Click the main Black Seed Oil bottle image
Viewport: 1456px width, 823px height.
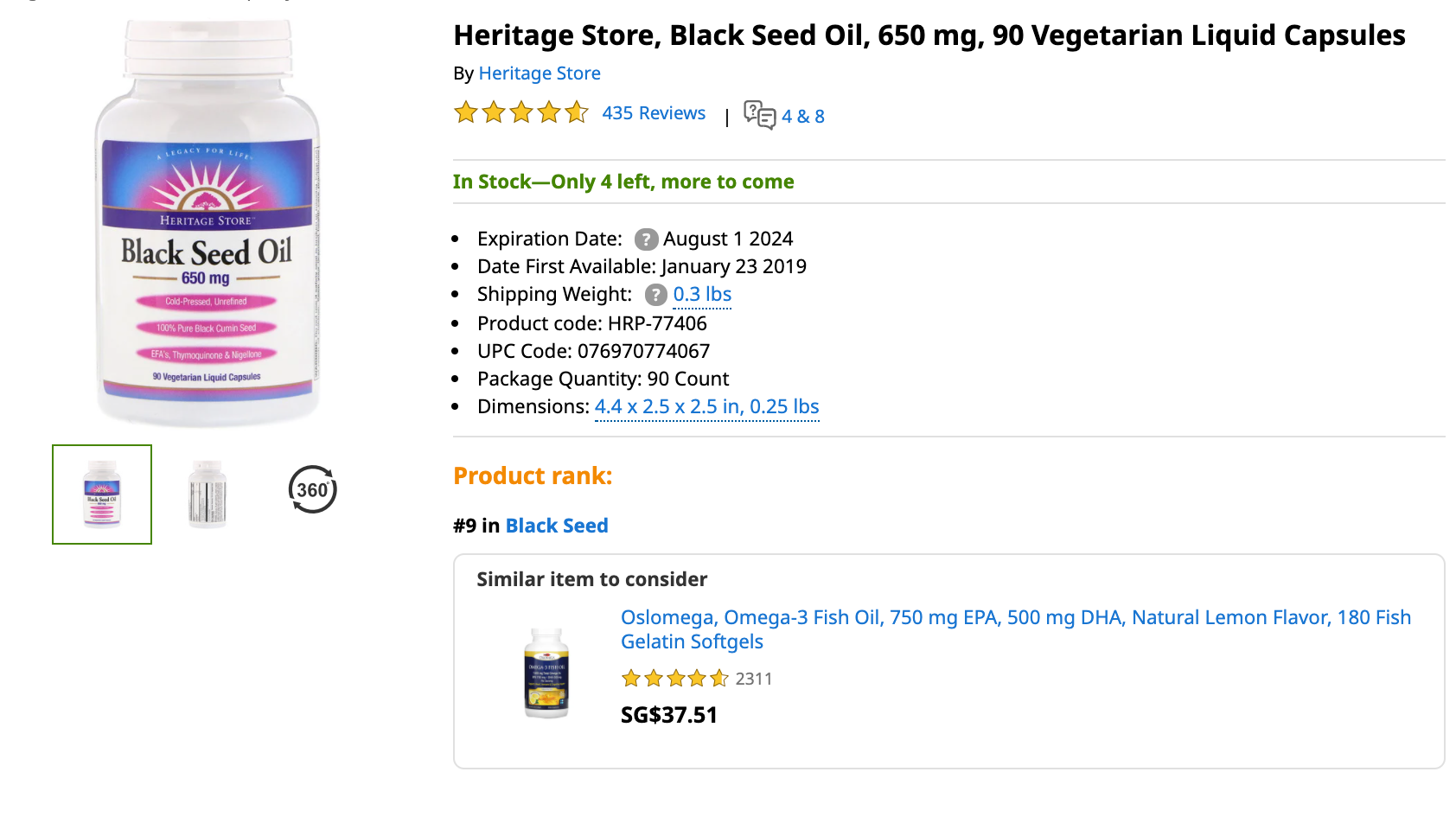pyautogui.click(x=208, y=223)
